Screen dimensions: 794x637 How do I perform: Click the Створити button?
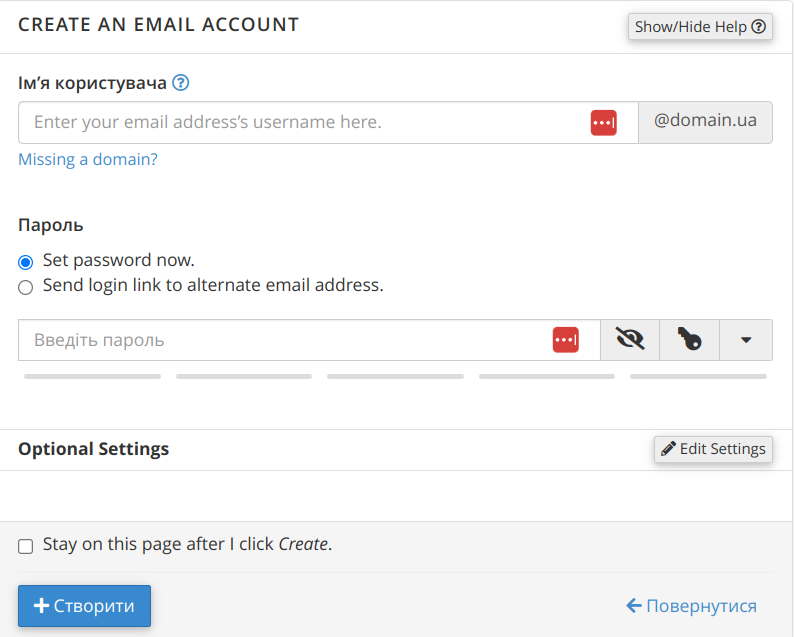pos(84,606)
